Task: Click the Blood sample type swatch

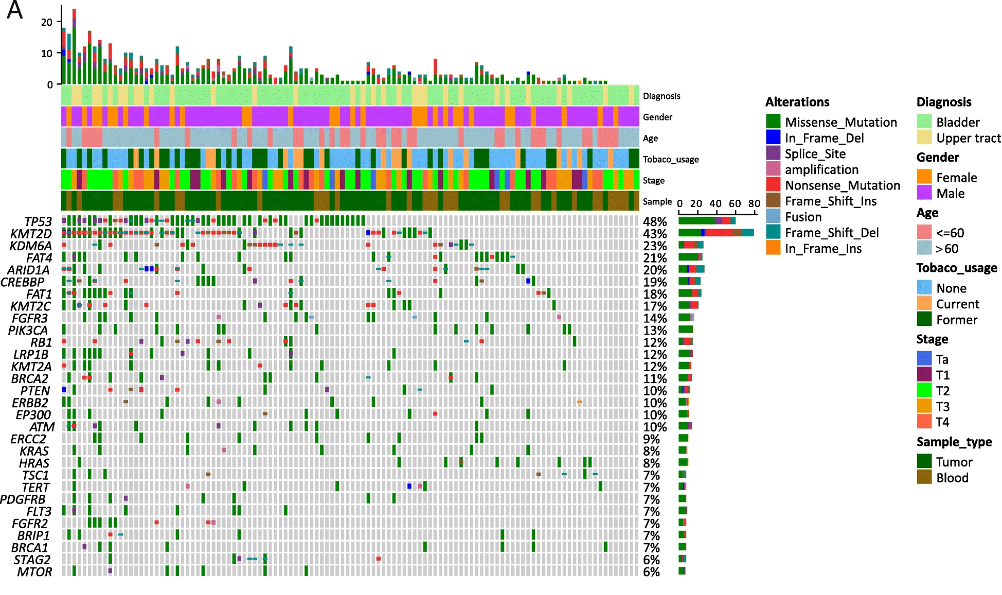Action: [924, 477]
